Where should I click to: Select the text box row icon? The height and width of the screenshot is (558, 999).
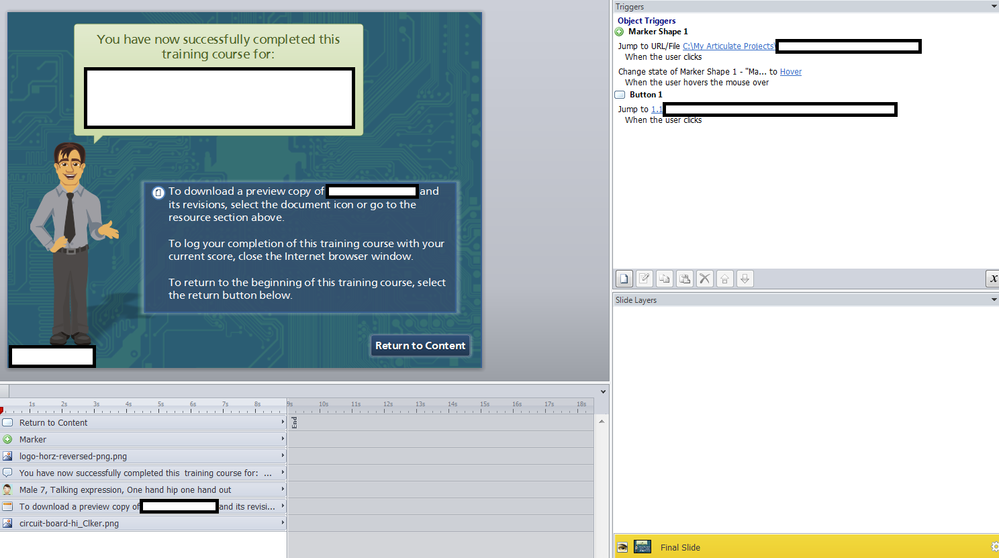[x=8, y=506]
